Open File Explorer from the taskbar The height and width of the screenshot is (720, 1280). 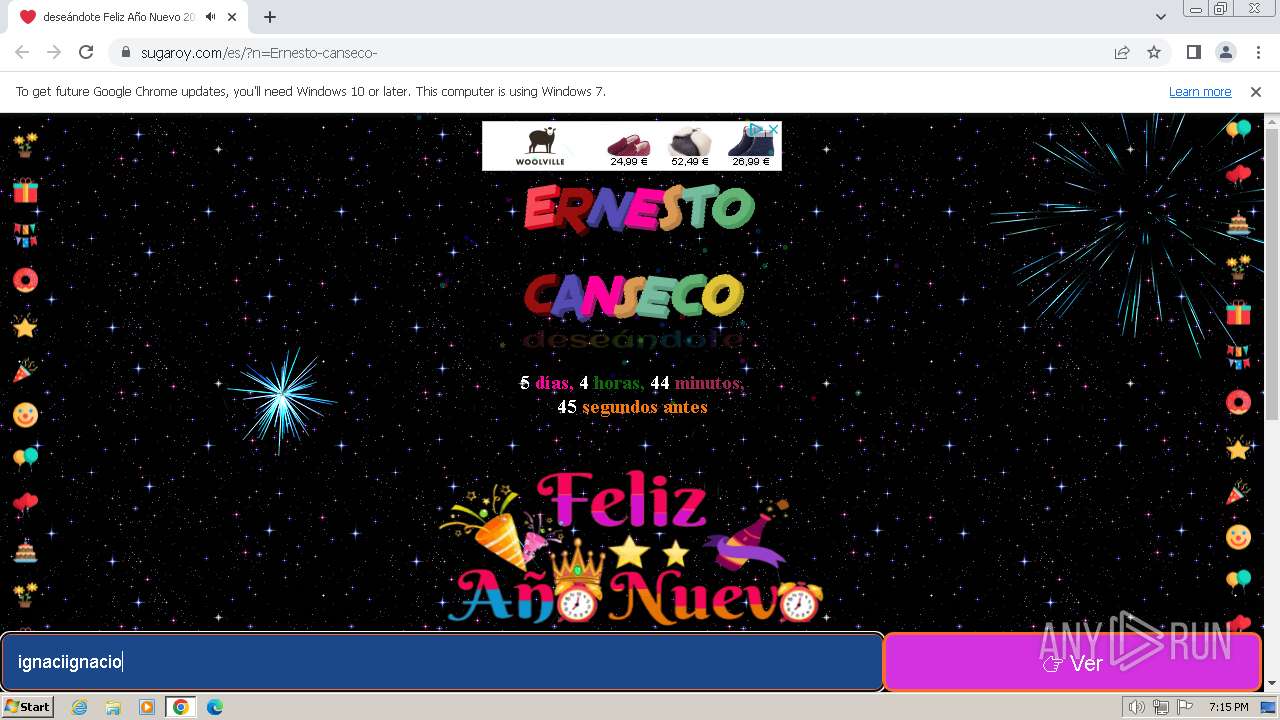click(113, 707)
